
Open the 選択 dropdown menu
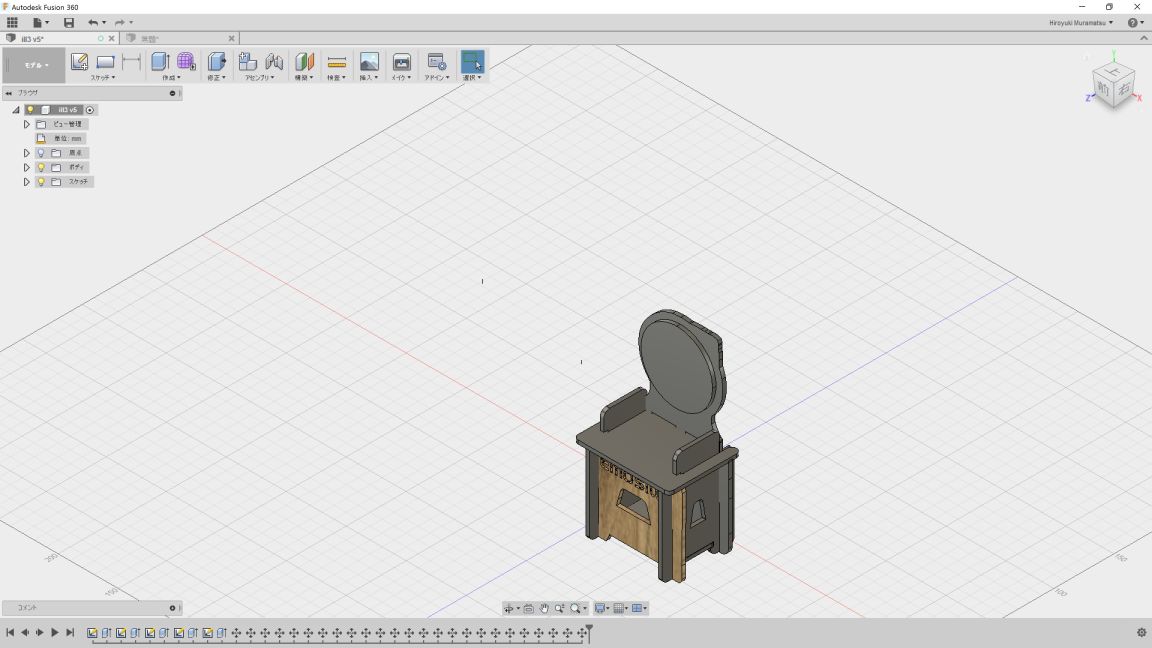click(x=472, y=77)
